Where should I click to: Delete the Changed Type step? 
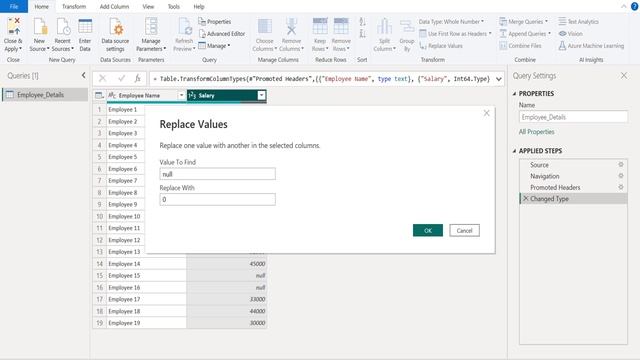point(526,198)
